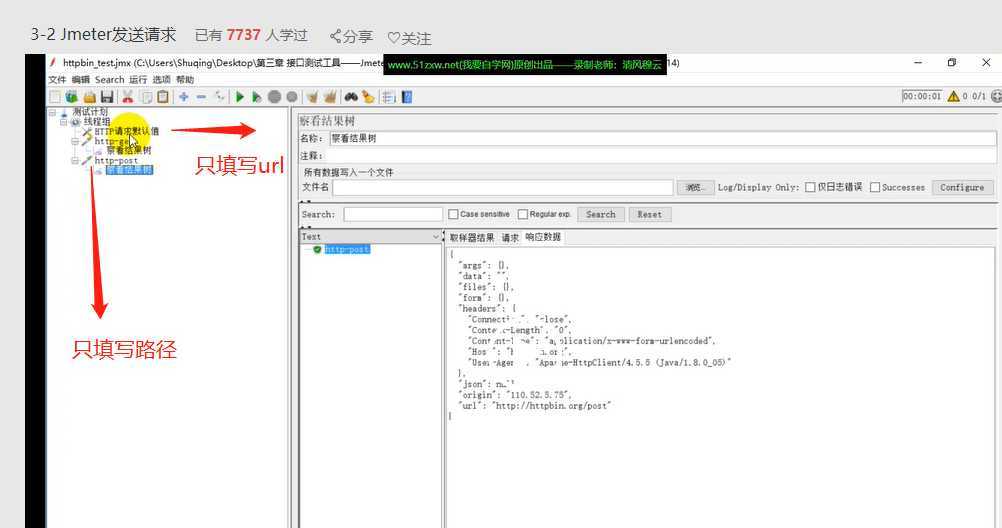Open the Function Helper dialog icon
Image resolution: width=1002 pixels, height=528 pixels.
[388, 97]
